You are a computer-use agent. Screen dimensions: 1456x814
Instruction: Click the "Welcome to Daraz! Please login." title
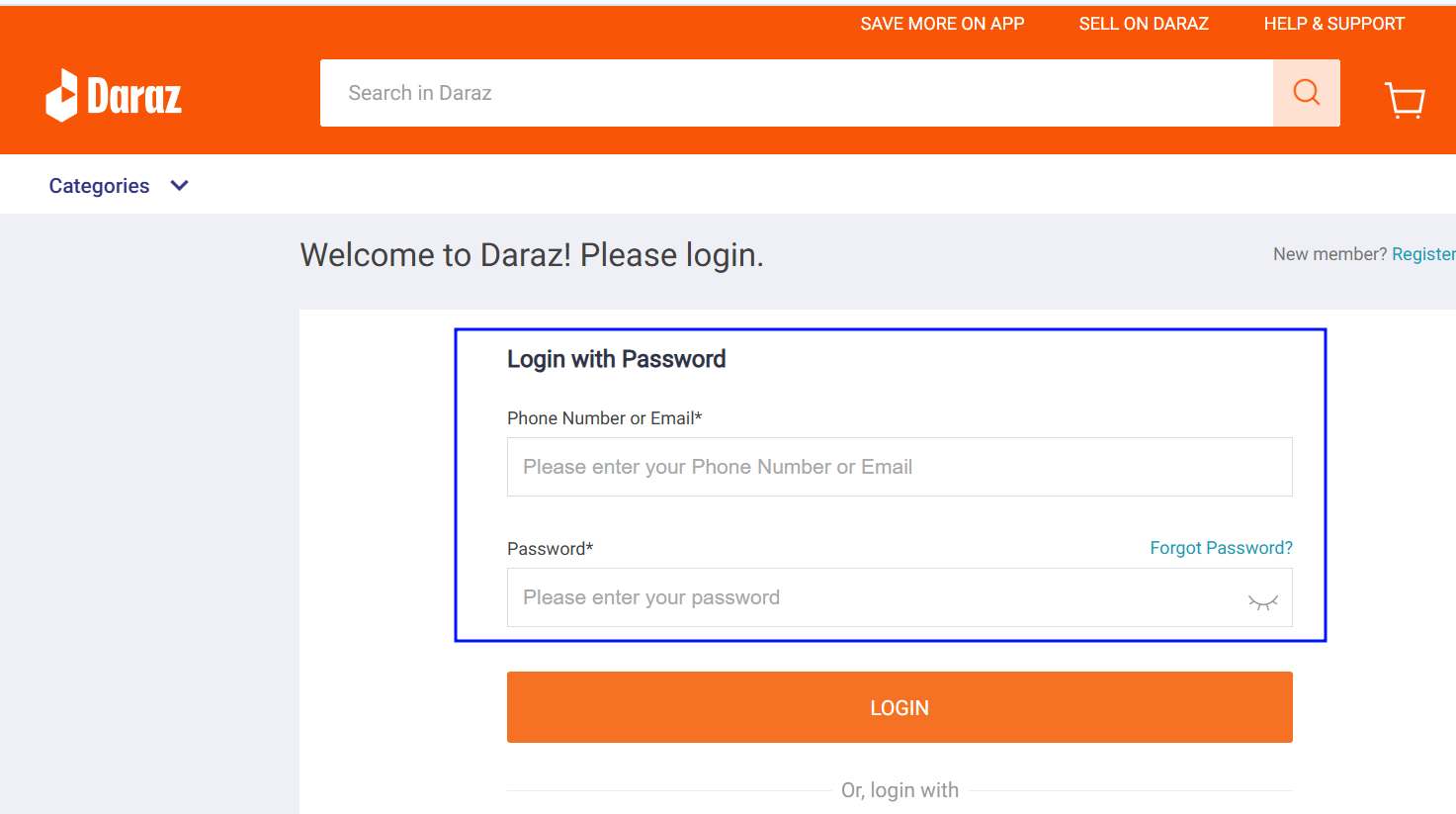coord(532,255)
